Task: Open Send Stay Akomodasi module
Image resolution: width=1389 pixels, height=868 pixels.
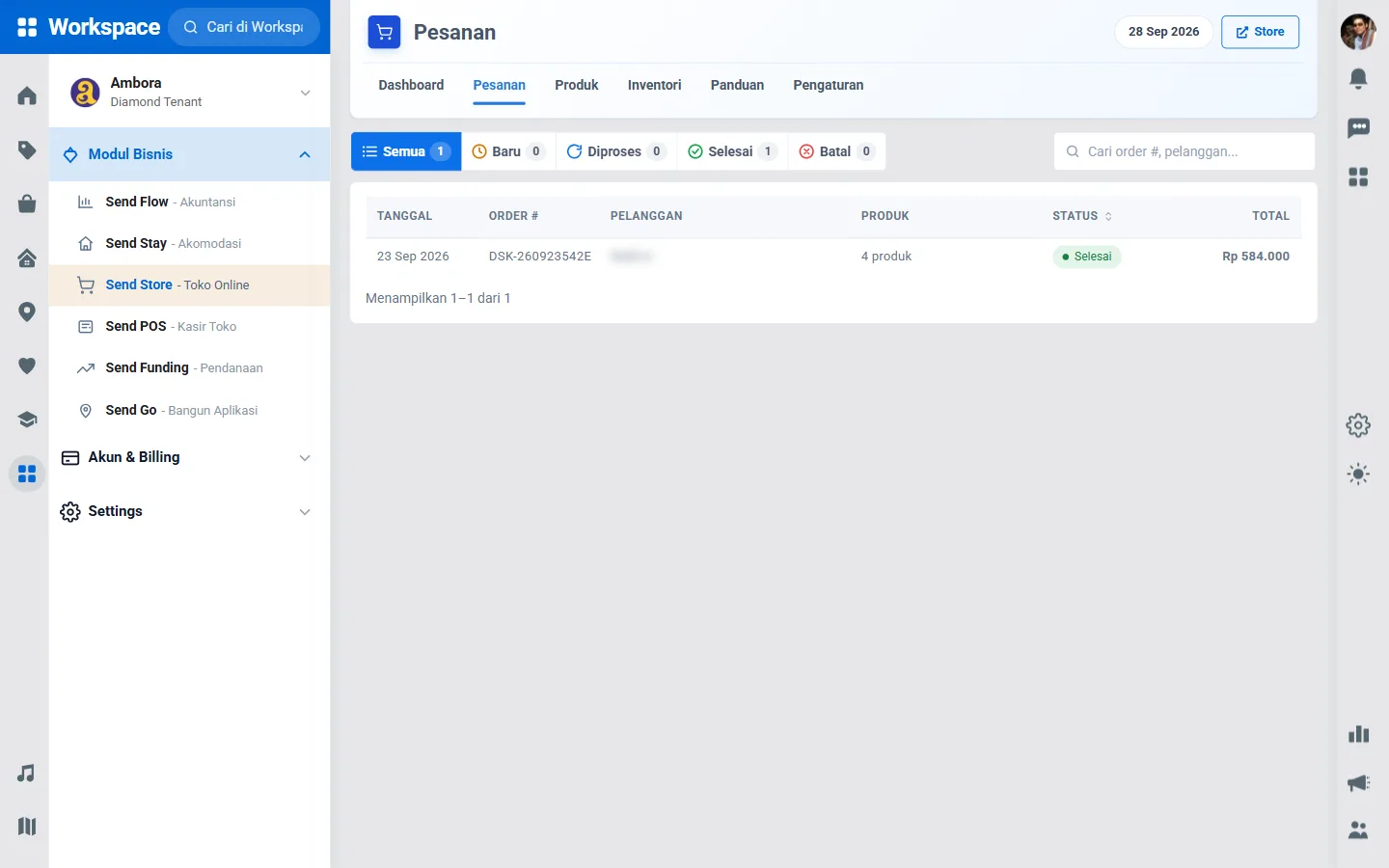Action: 189,243
